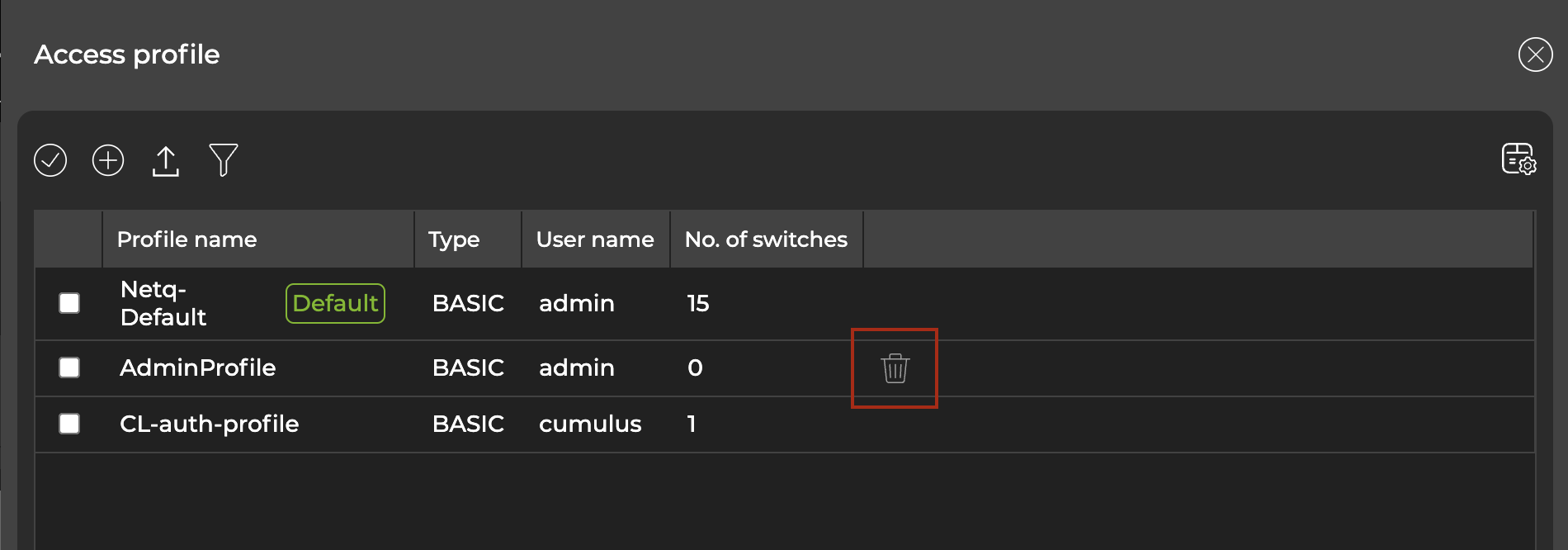Click the Netq-Default profile name
Viewport: 1568px width, 550px height.
(163, 303)
